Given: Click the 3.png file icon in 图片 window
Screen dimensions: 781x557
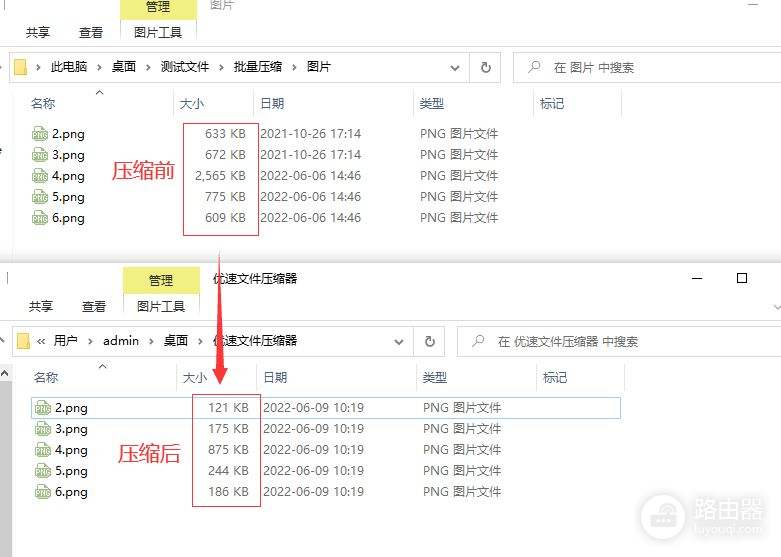Looking at the screenshot, I should tap(40, 155).
